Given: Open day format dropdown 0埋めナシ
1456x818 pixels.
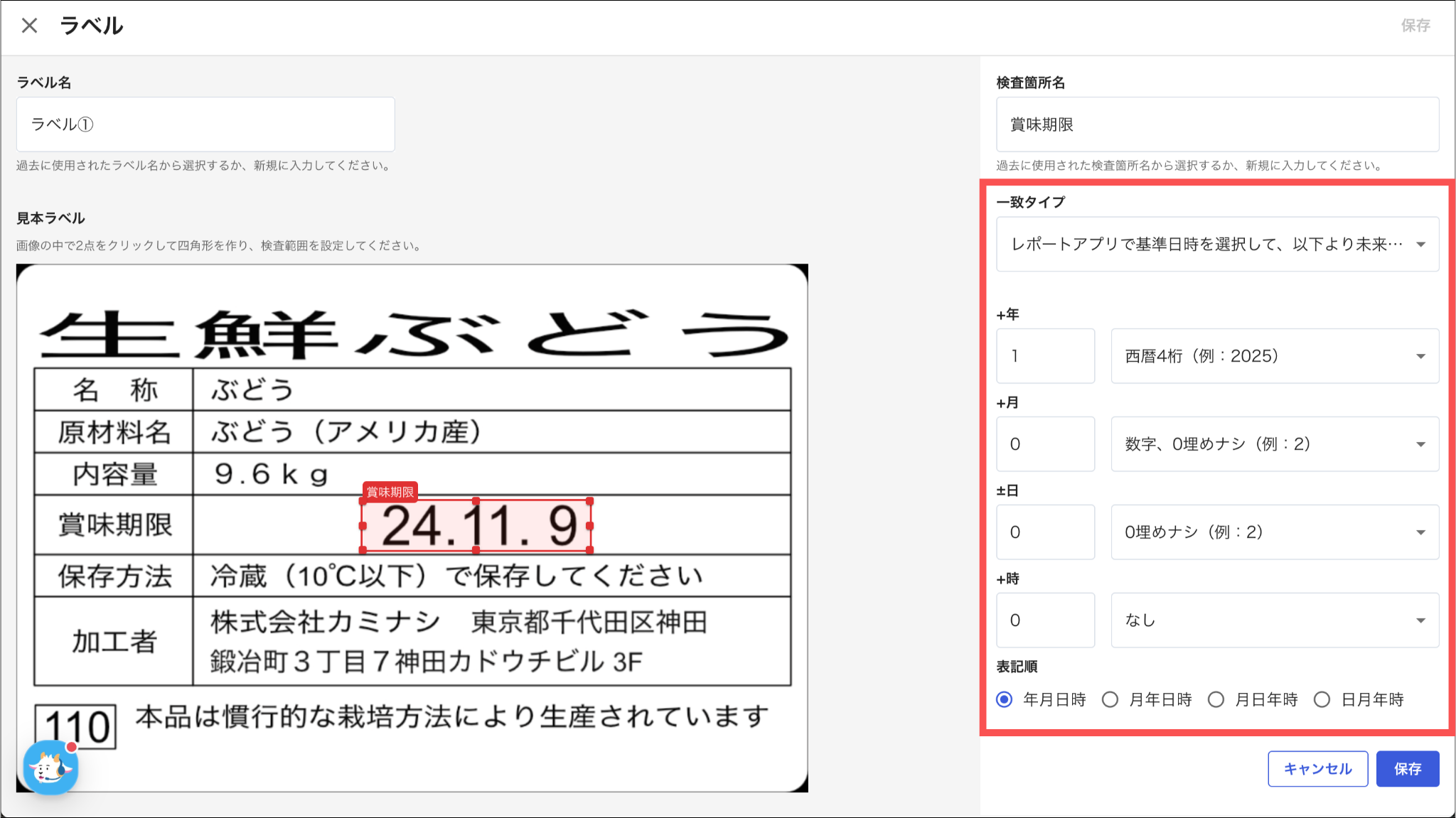Looking at the screenshot, I should 1275,532.
